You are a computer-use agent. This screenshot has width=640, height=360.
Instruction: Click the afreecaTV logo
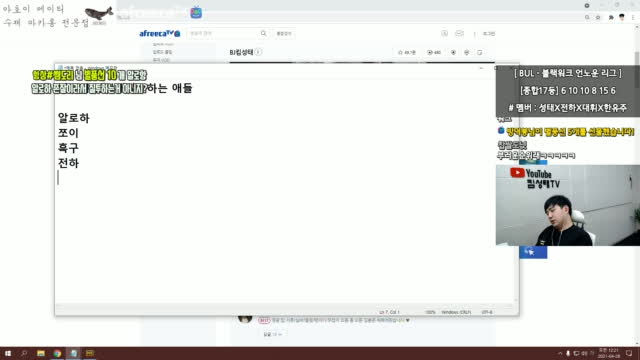pos(160,33)
